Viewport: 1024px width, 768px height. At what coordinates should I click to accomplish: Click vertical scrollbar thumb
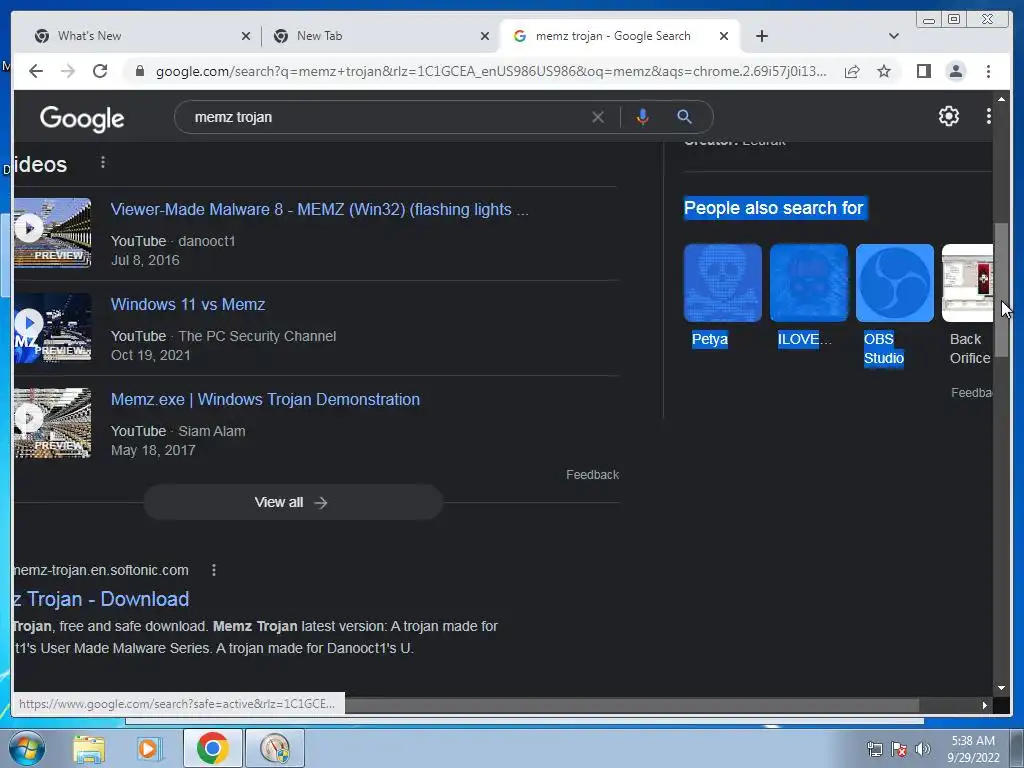point(1001,289)
